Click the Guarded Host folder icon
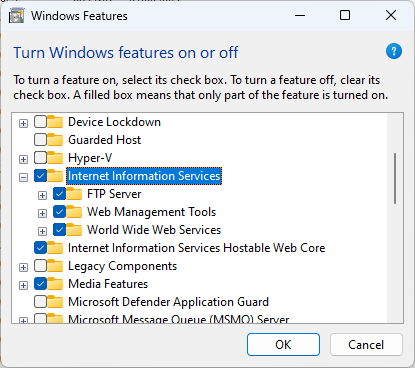Screen dimensions: 415x368 [55, 140]
